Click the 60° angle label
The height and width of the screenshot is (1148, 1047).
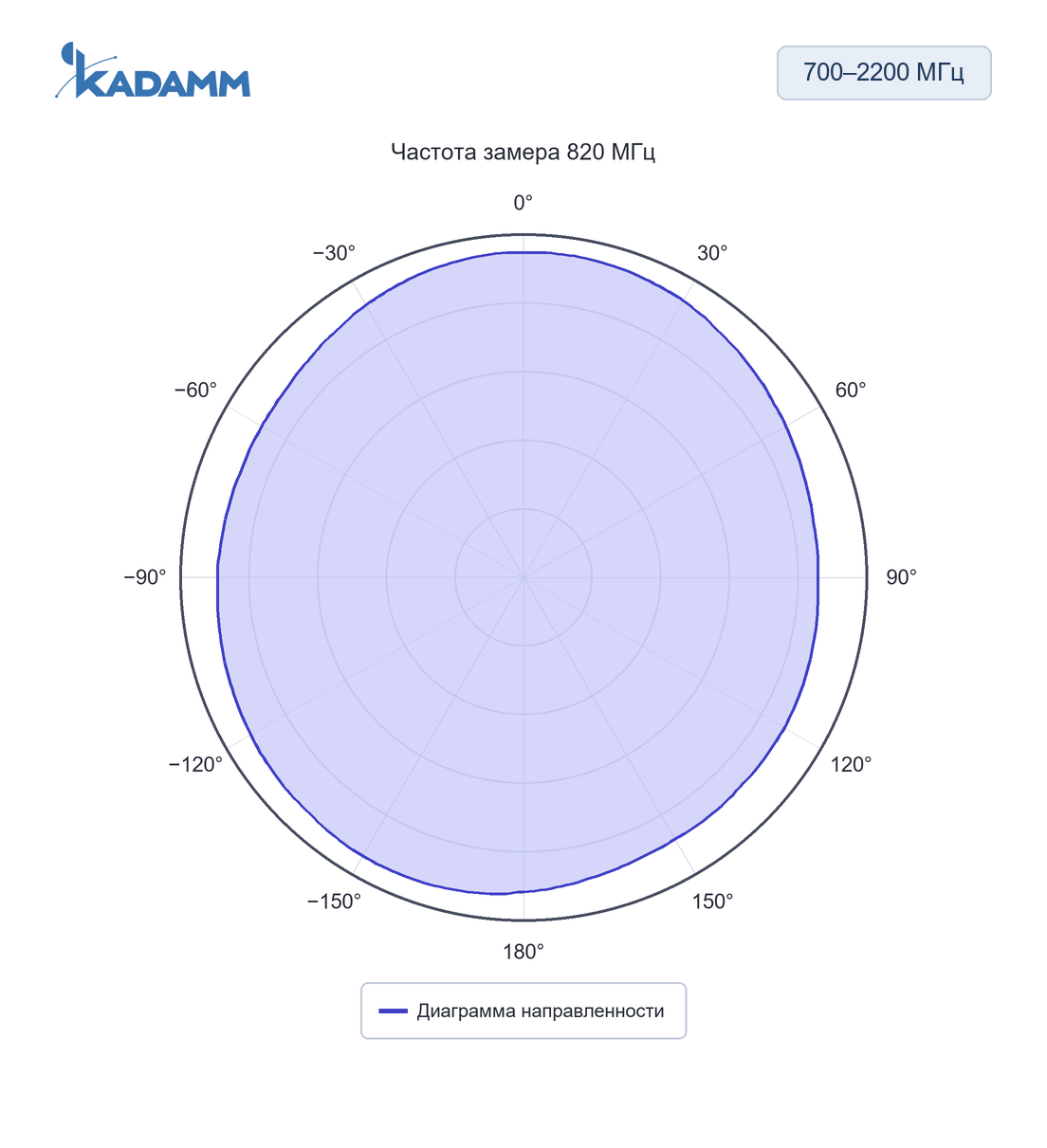coord(851,391)
